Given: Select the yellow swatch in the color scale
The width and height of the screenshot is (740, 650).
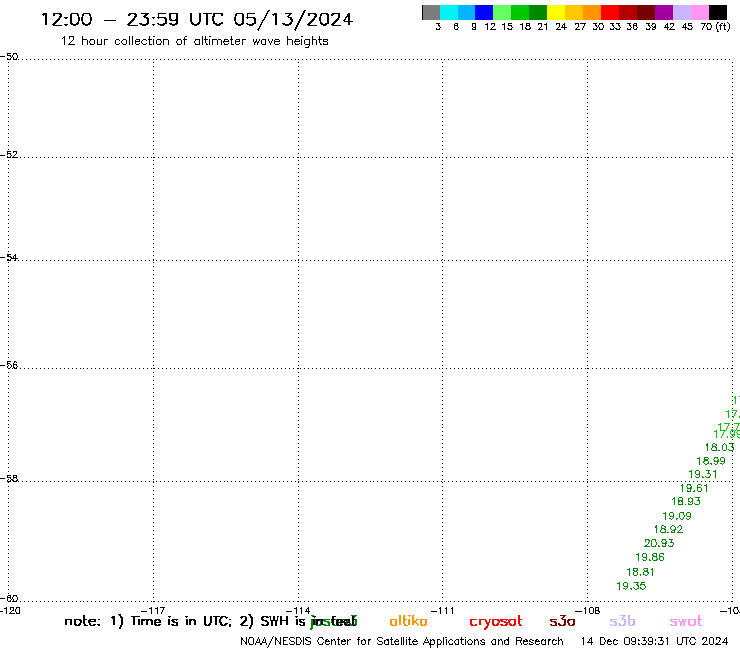Looking at the screenshot, I should point(555,12).
